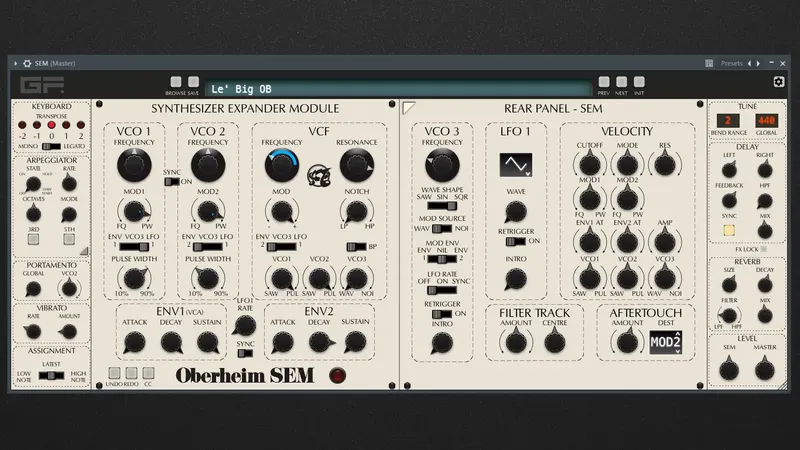
Task: Click the GLOBAL tune 440 display
Action: [x=766, y=121]
